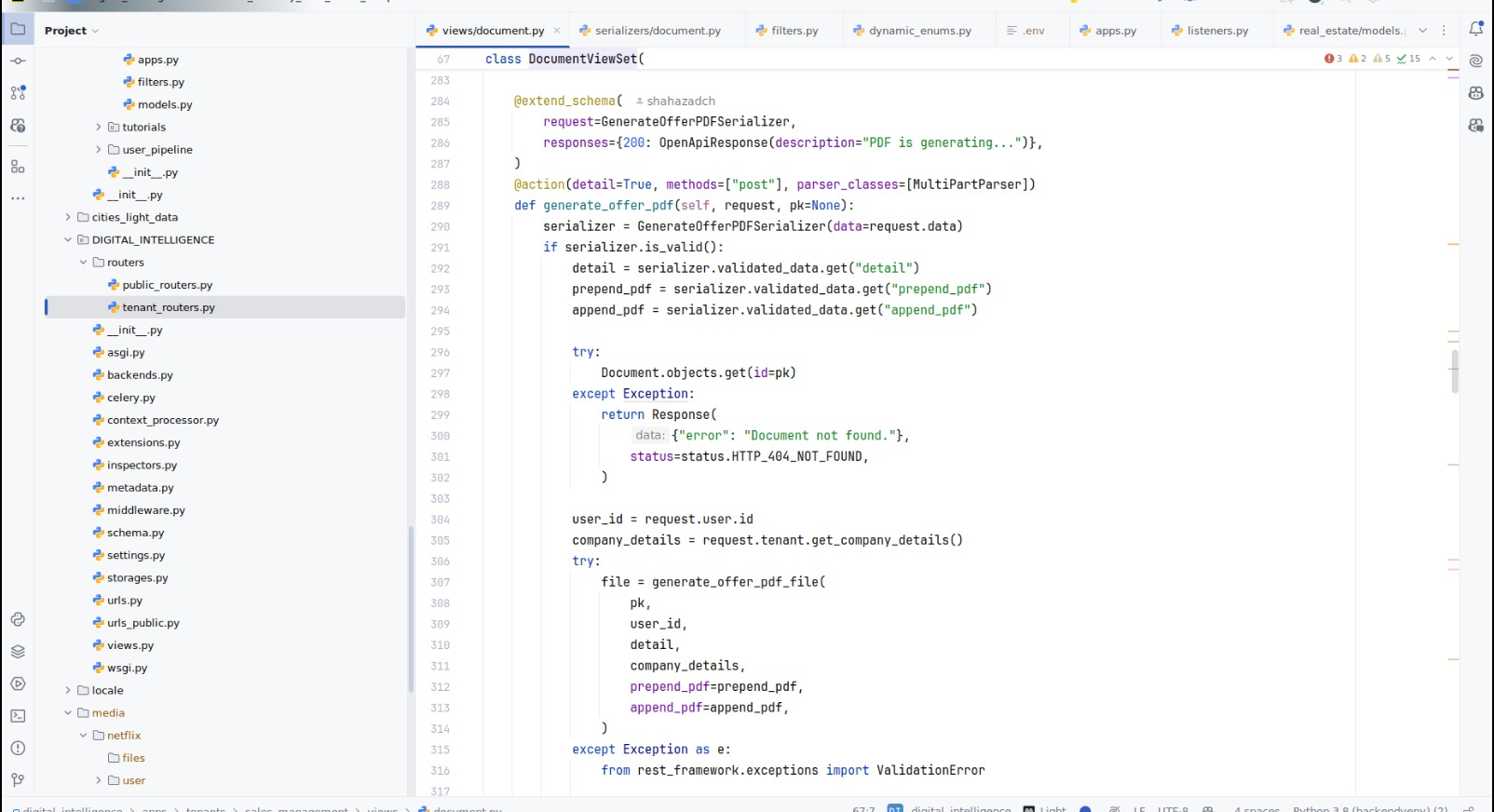1494x812 pixels.
Task: Open settings.py in the project tree
Action: click(x=135, y=556)
